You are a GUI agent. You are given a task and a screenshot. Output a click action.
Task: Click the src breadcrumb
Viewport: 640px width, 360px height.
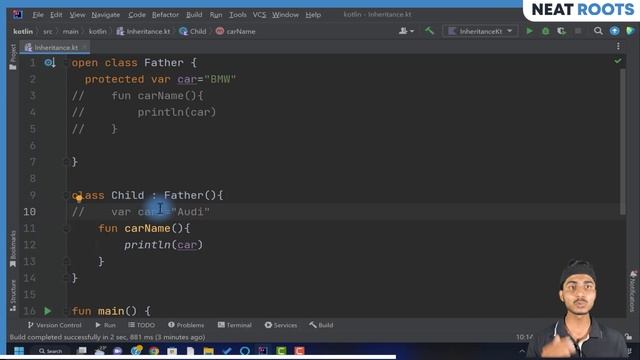tap(48, 31)
